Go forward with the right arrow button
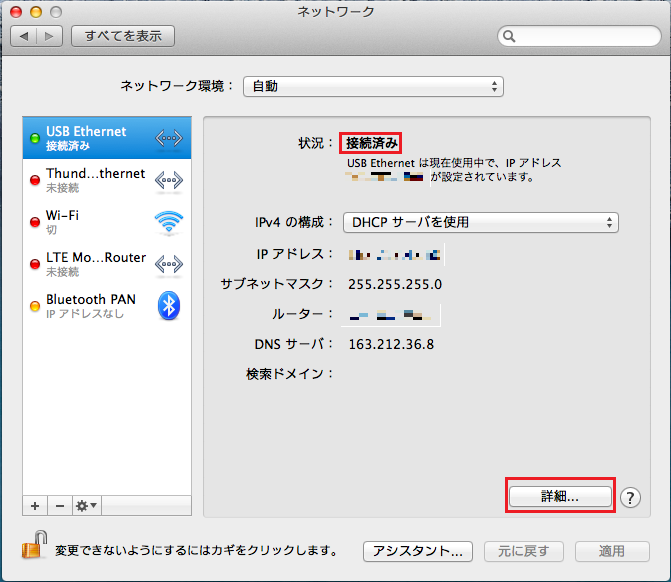The image size is (671, 582). point(50,36)
